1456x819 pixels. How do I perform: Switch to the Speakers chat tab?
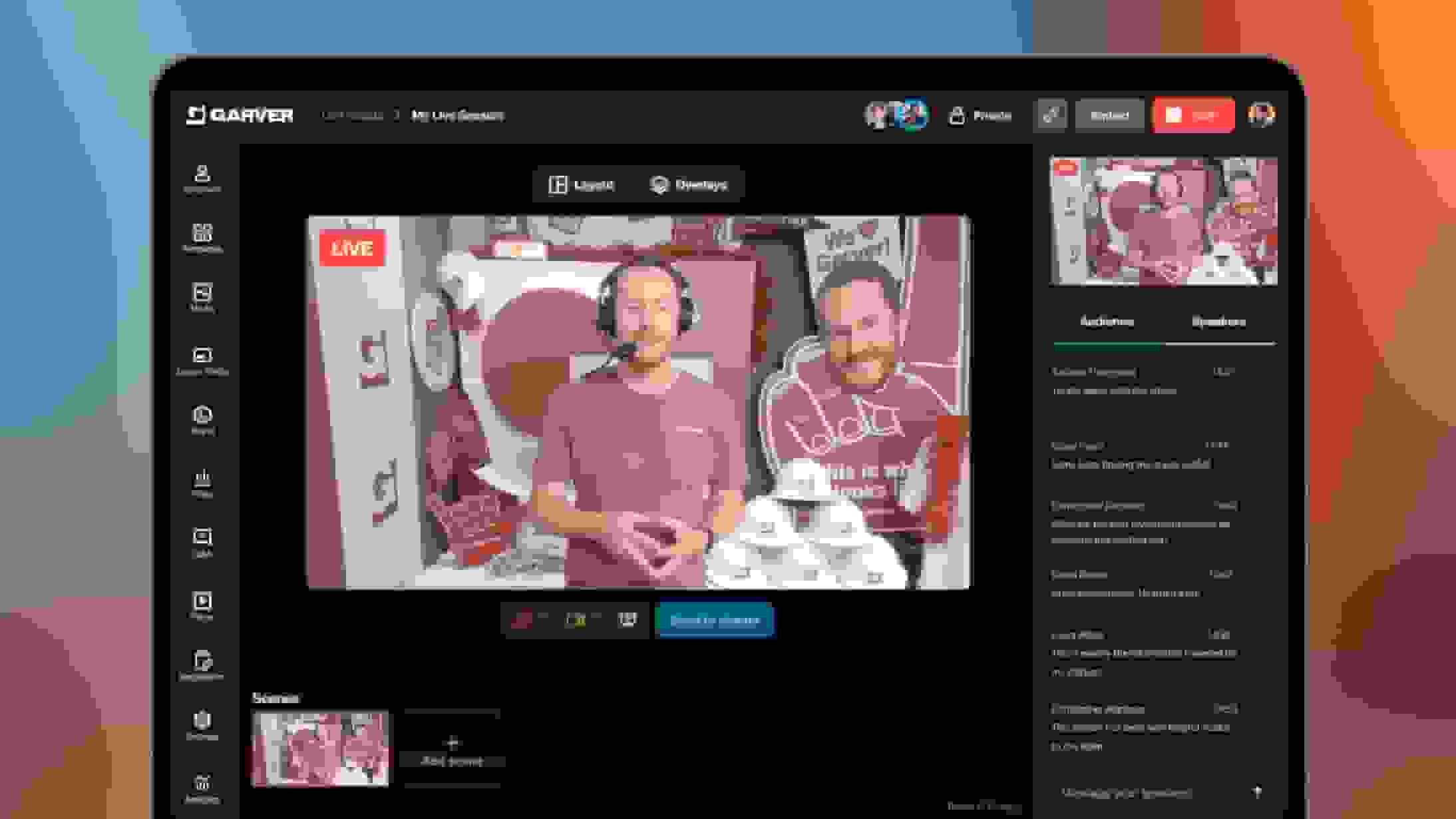pos(1218,322)
